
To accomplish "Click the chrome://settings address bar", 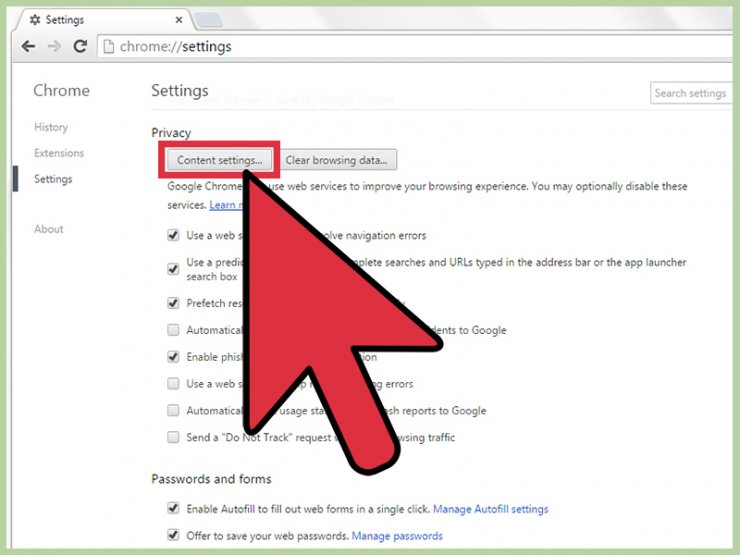I will pos(415,46).
